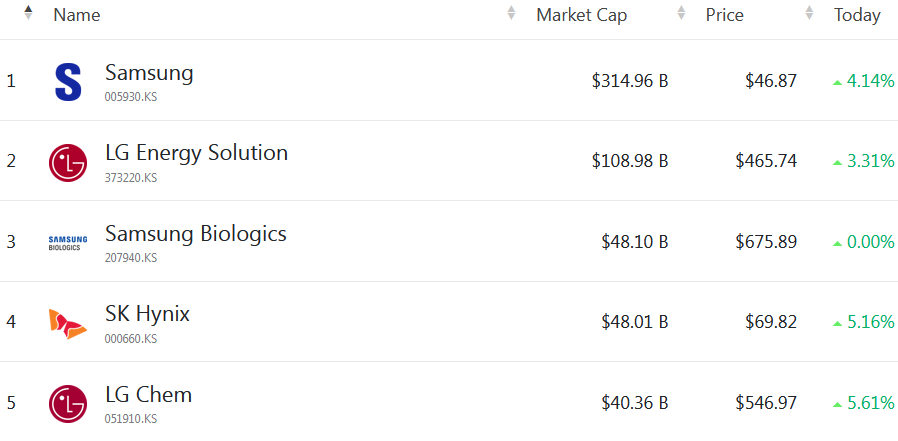Click sort arrows beside Today header
Viewport: 898px width, 441px height.
pos(810,14)
